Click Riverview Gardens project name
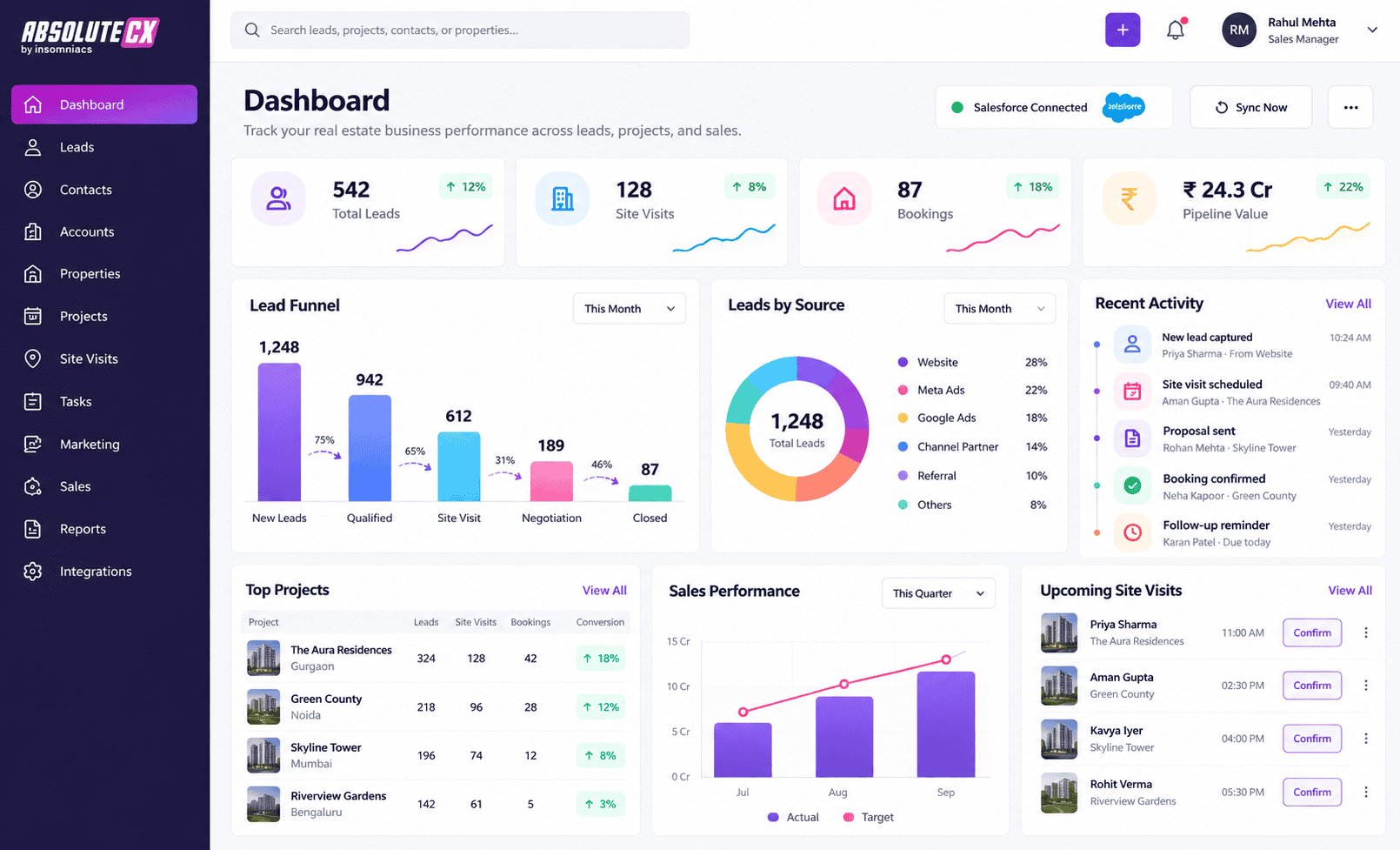The height and width of the screenshot is (850, 1400). click(x=338, y=796)
